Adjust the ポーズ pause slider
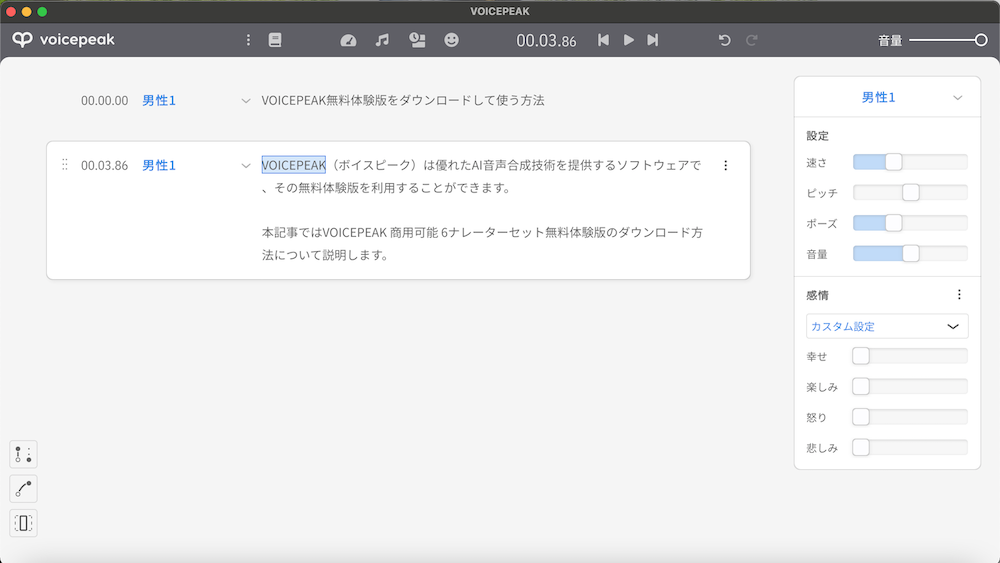Viewport: 1000px width, 563px height. [910, 223]
